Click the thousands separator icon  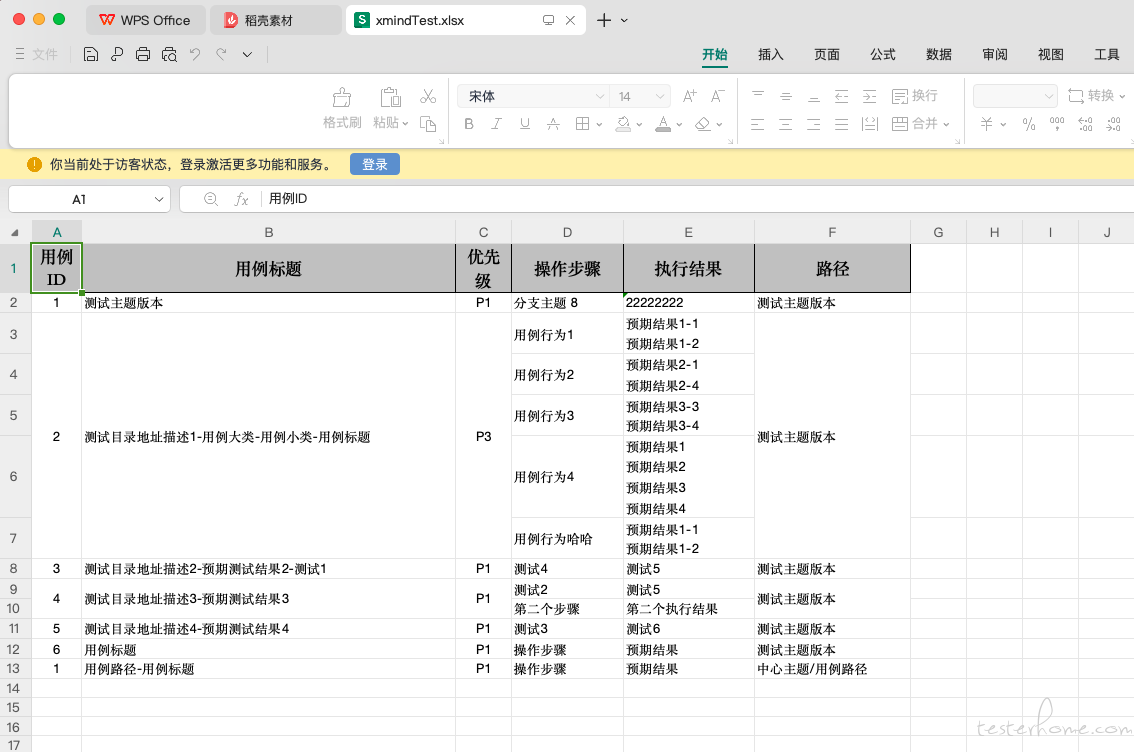pos(1057,124)
